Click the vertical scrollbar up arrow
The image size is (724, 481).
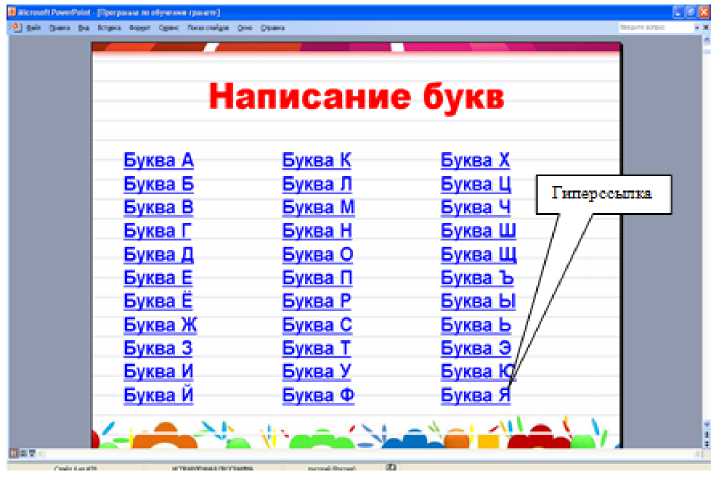[x=706, y=41]
